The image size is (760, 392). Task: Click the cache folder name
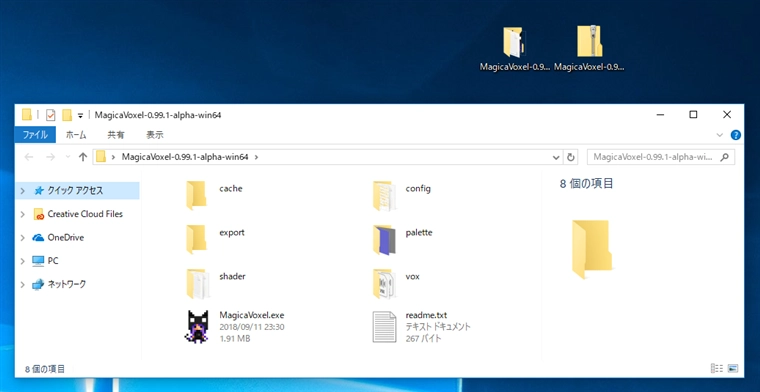tap(231, 188)
